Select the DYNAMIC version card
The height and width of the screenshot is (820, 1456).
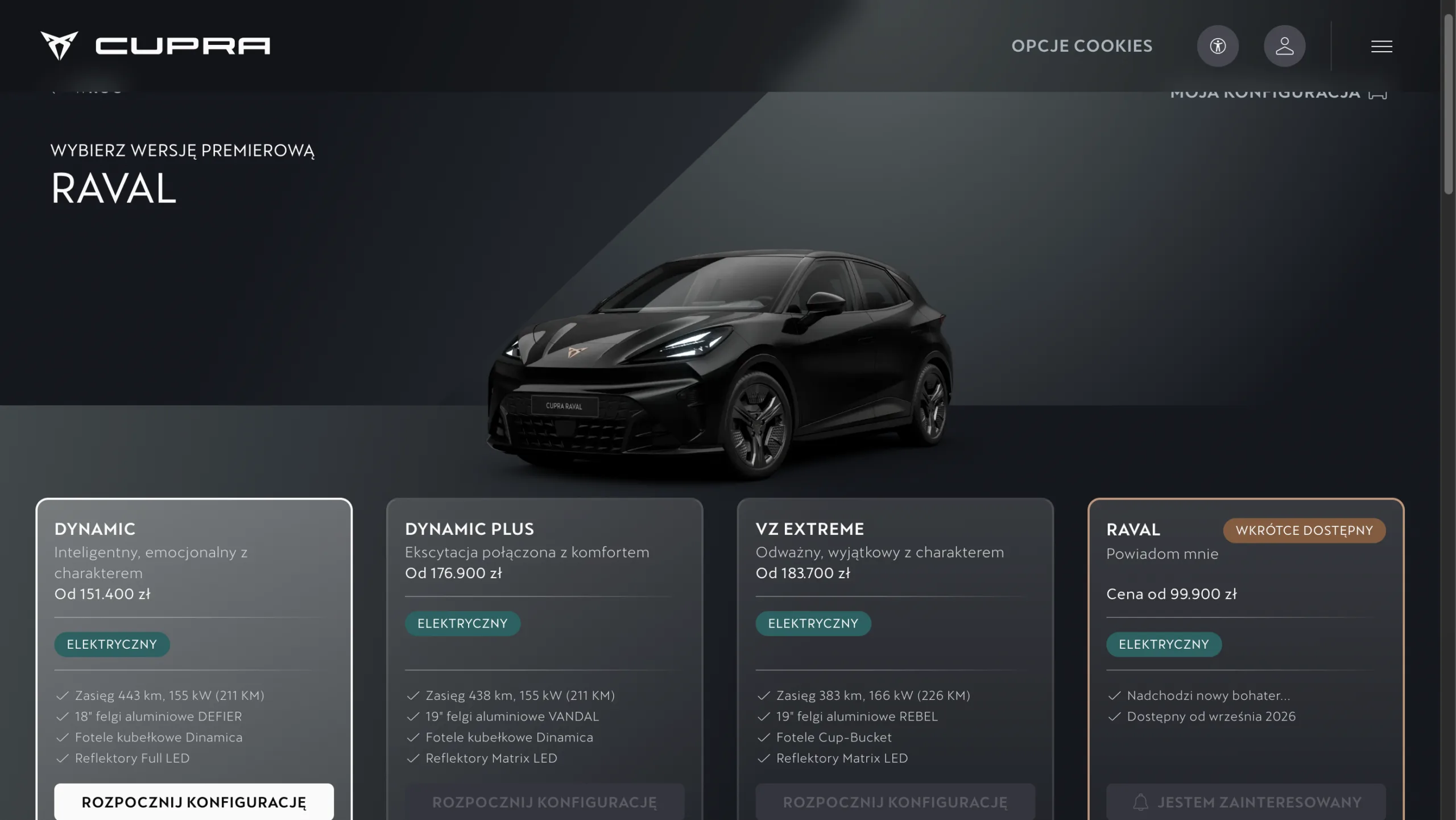194,659
